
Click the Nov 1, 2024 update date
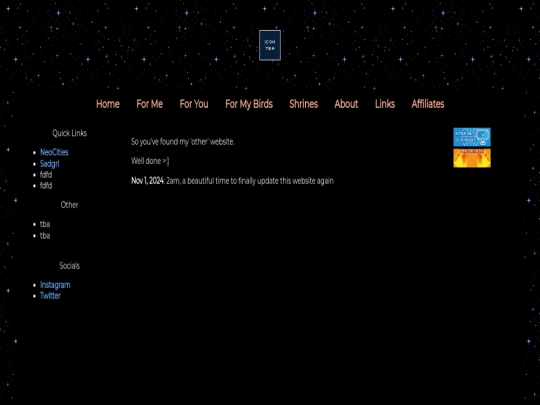[x=147, y=181]
